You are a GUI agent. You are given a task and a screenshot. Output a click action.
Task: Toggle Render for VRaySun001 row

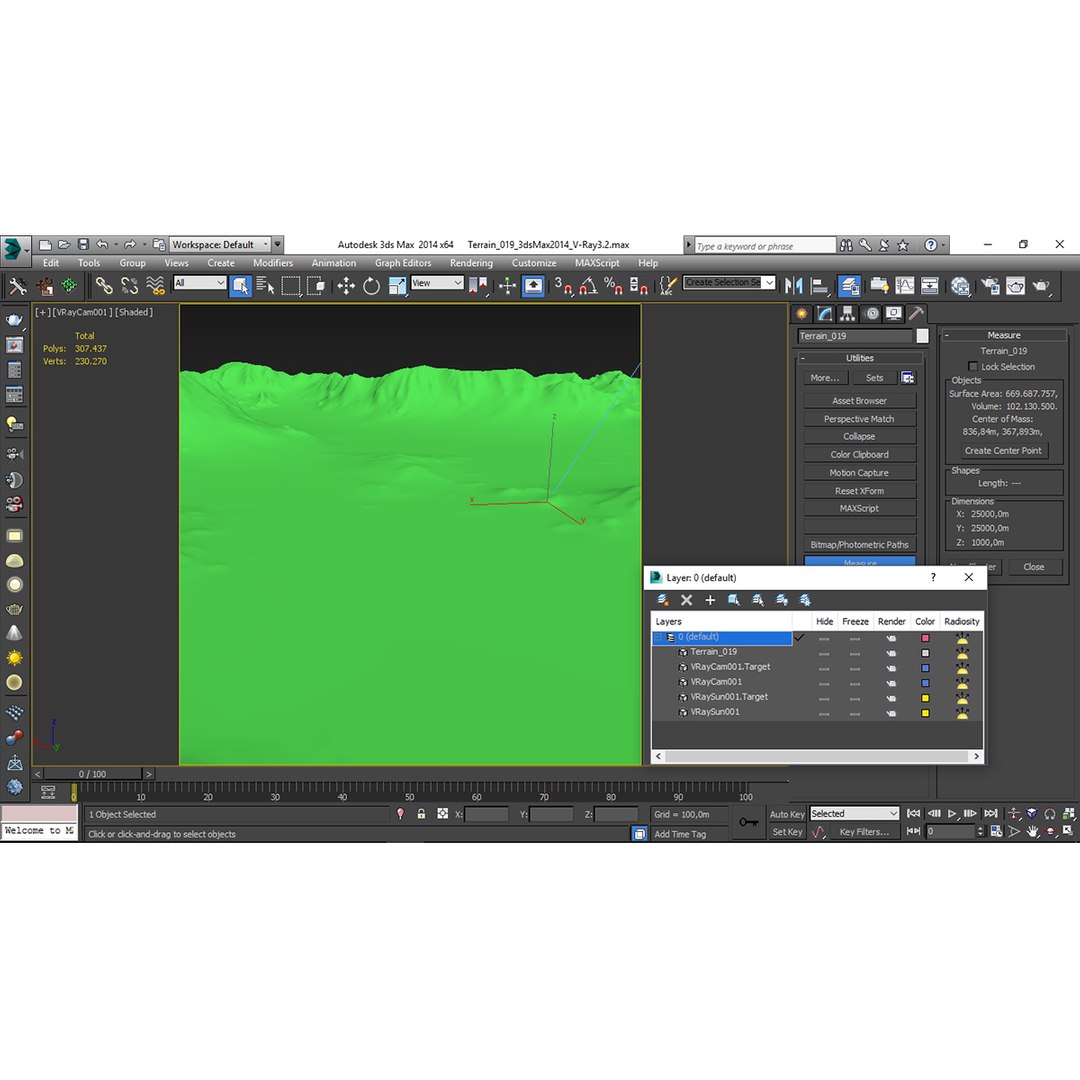point(891,714)
